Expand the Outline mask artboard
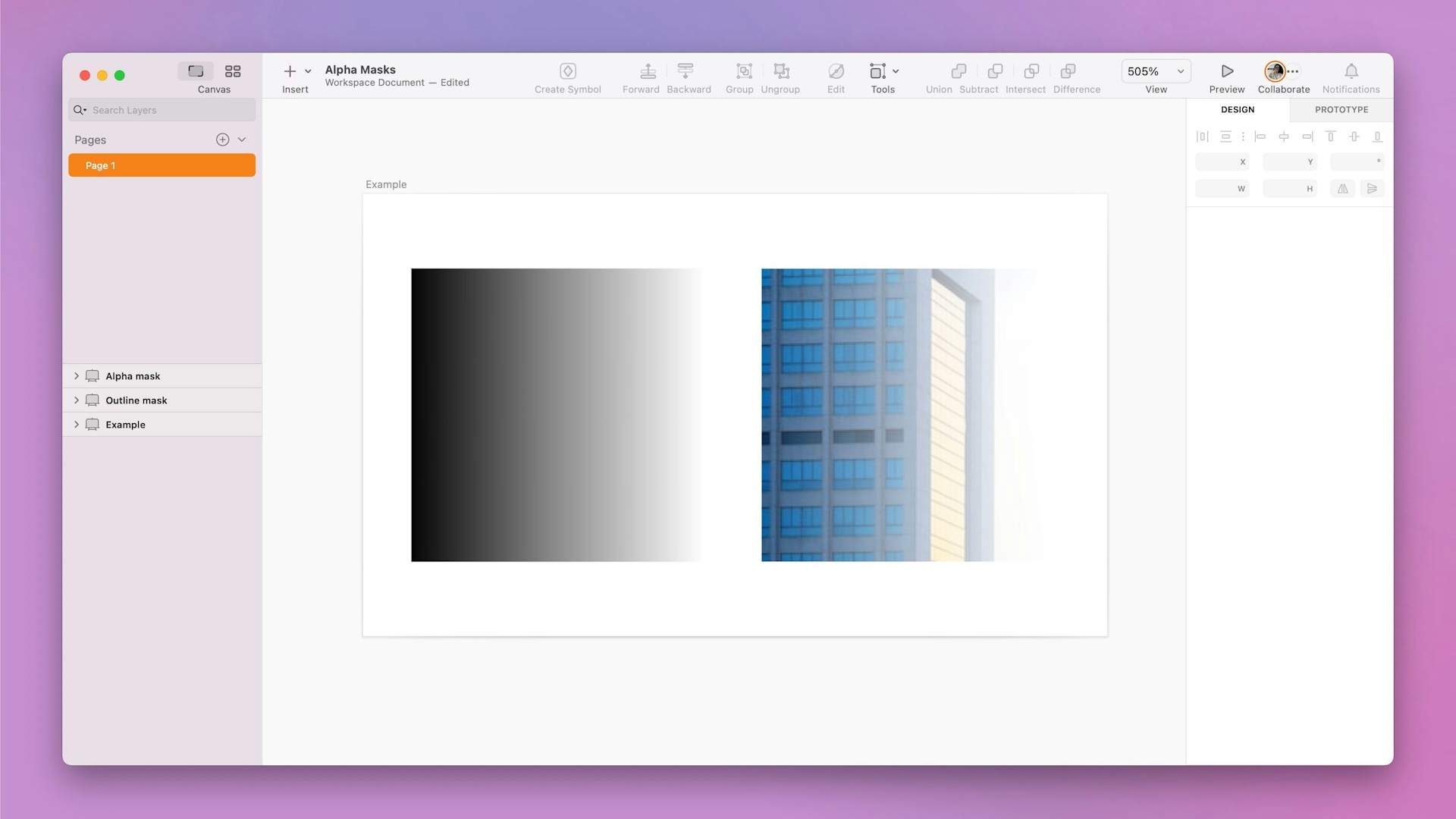The width and height of the screenshot is (1456, 819). pos(77,400)
